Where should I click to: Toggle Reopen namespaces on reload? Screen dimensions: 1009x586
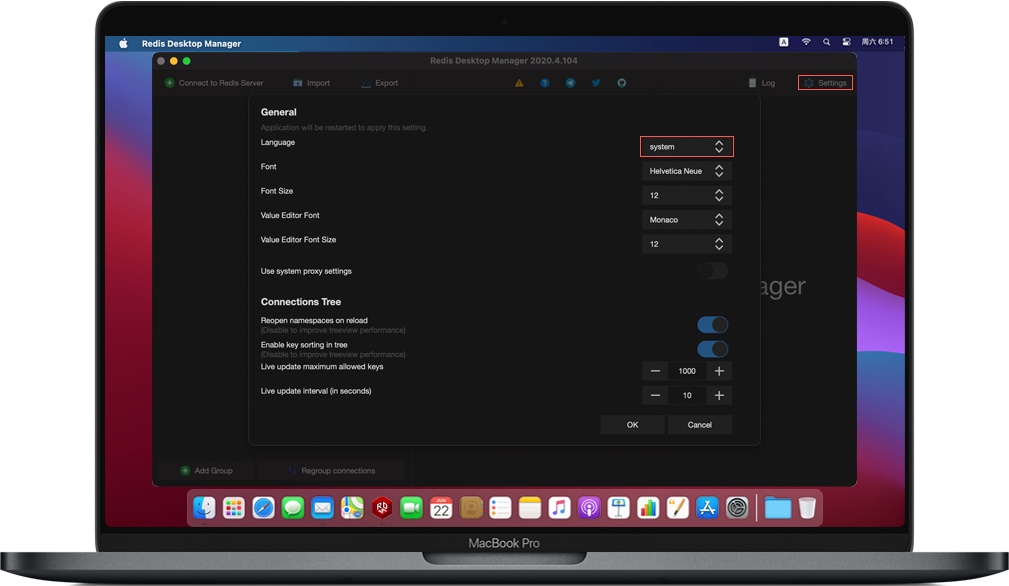point(713,324)
